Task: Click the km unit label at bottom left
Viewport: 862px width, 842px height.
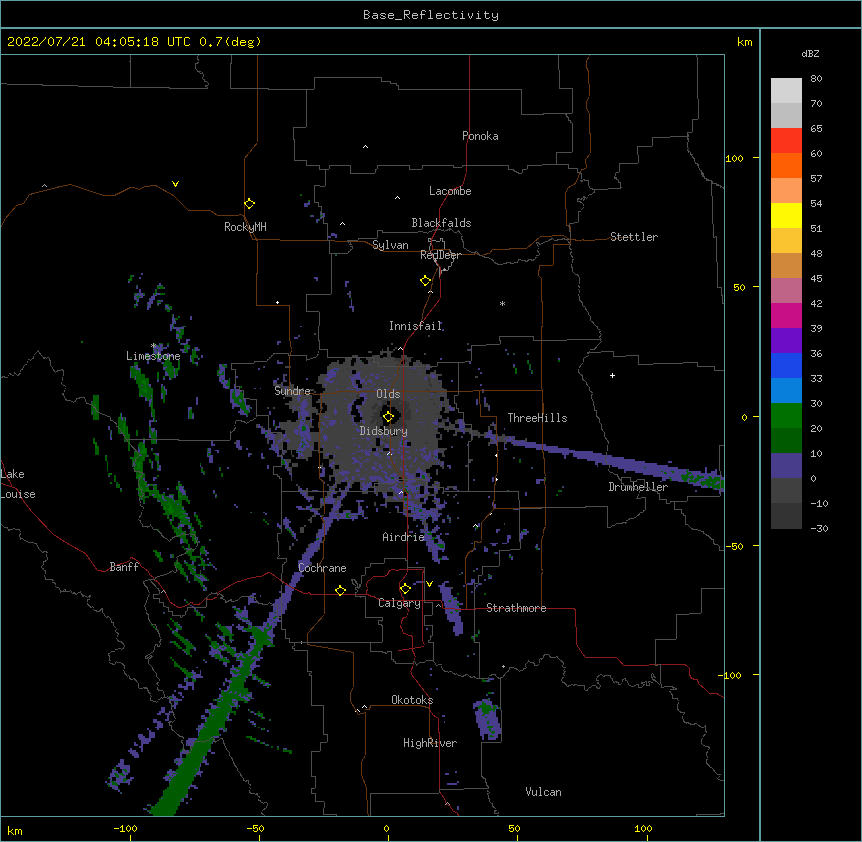Action: tap(15, 831)
